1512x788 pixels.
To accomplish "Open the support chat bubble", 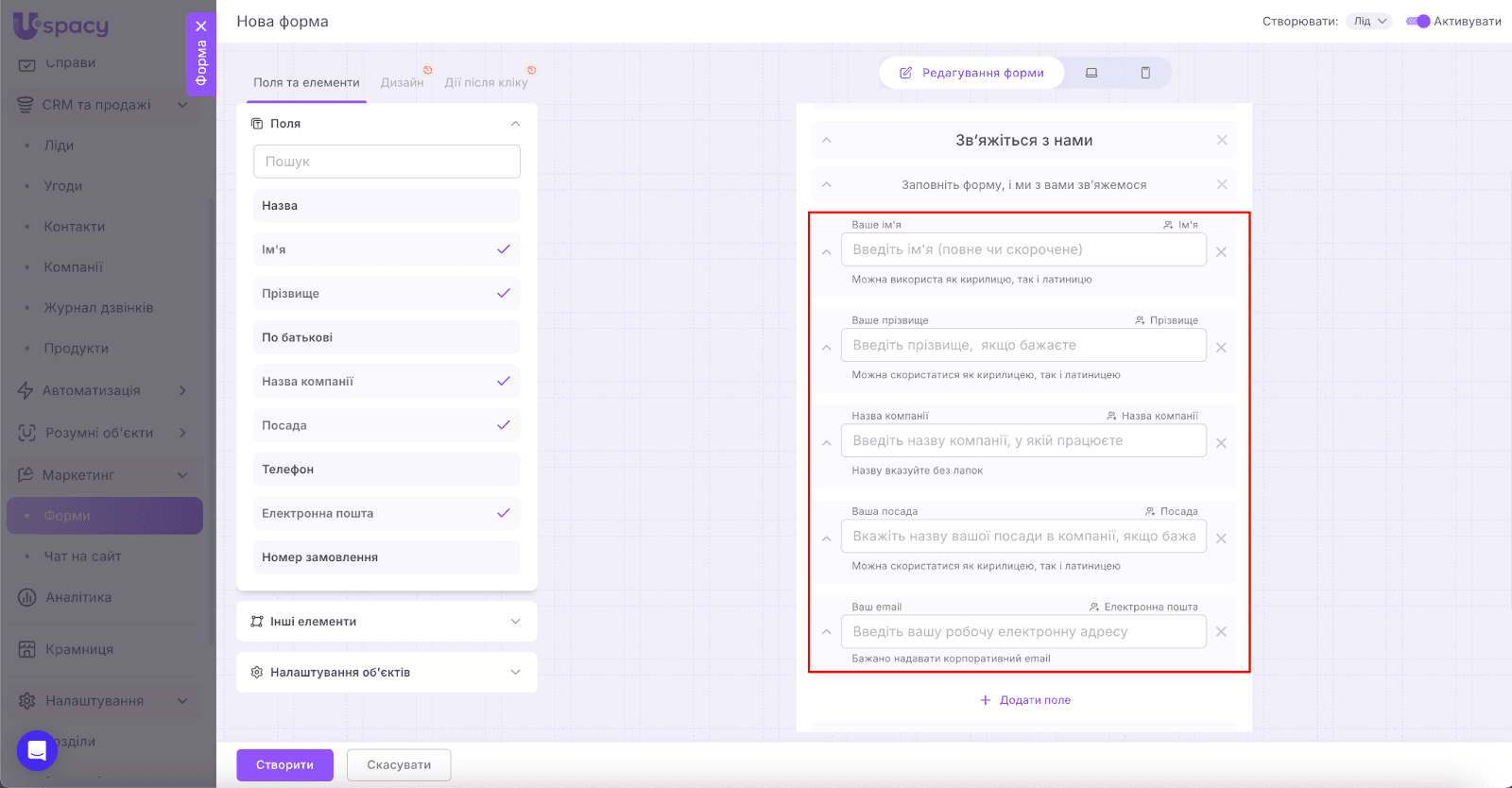I will point(37,751).
